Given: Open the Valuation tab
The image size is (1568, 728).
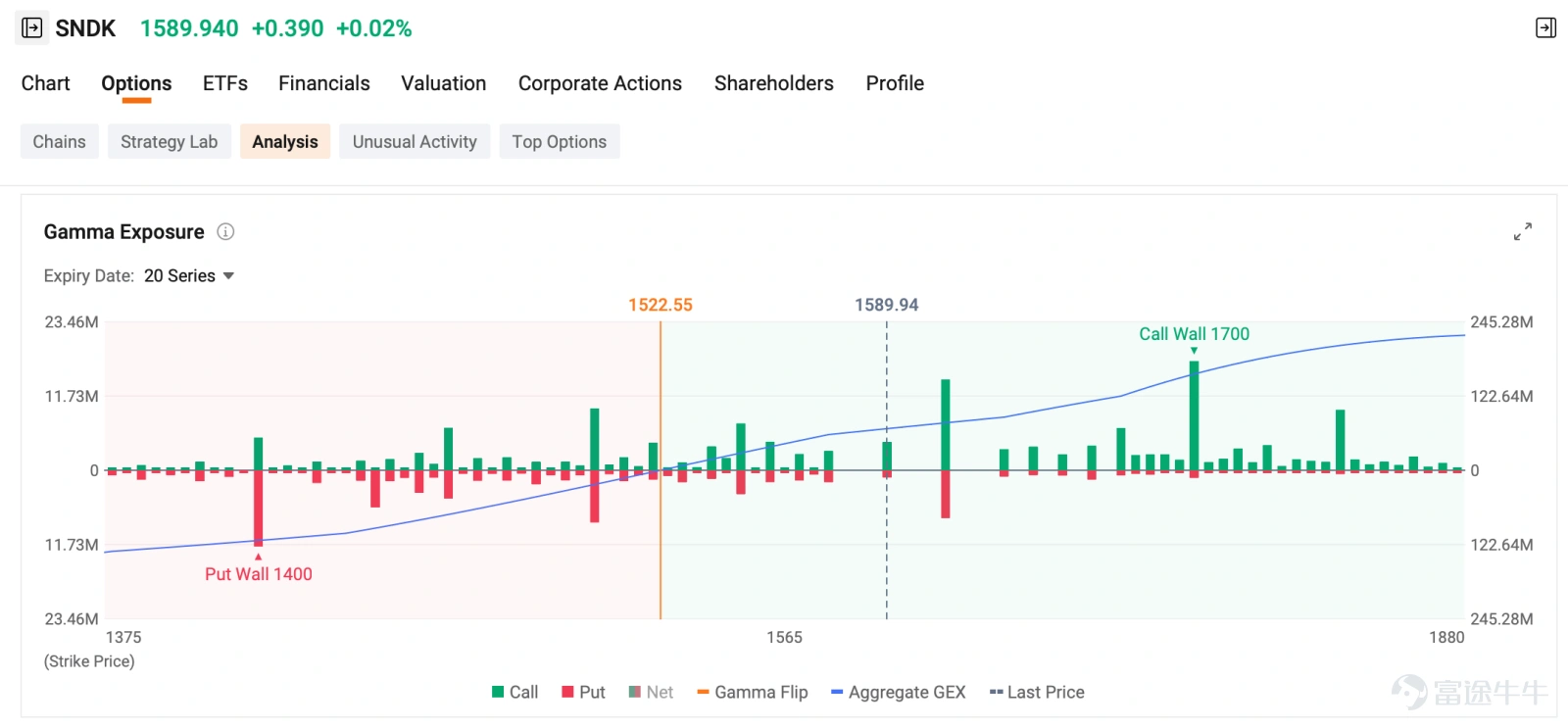Looking at the screenshot, I should (x=444, y=83).
